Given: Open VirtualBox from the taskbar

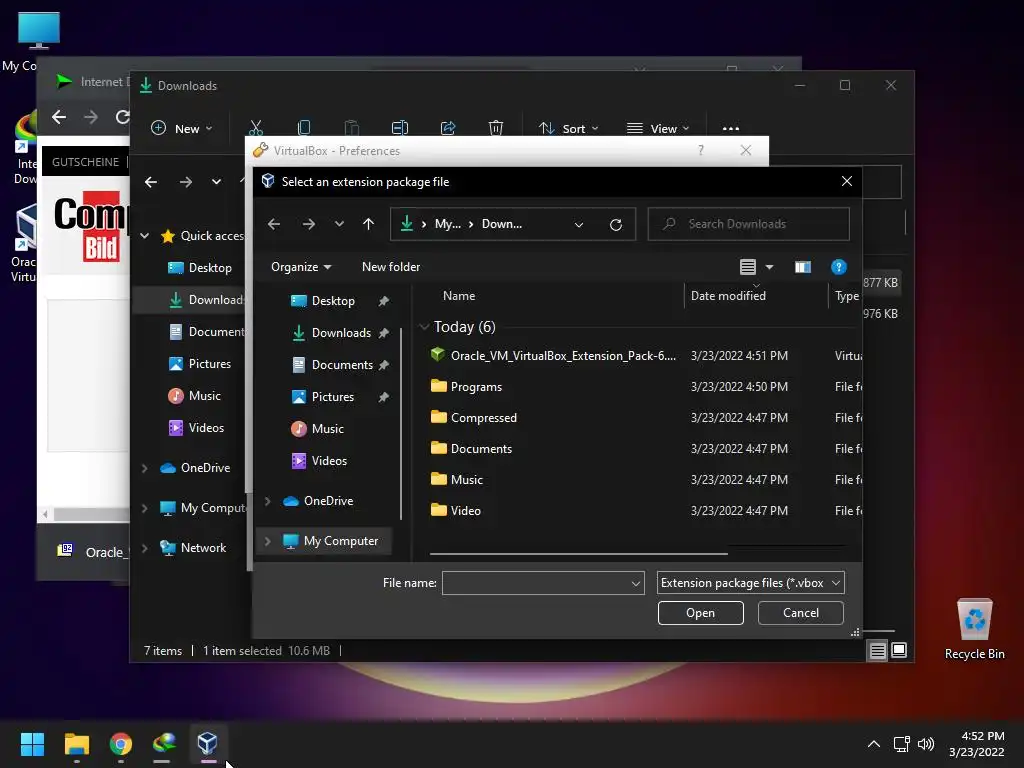Looking at the screenshot, I should click(208, 743).
